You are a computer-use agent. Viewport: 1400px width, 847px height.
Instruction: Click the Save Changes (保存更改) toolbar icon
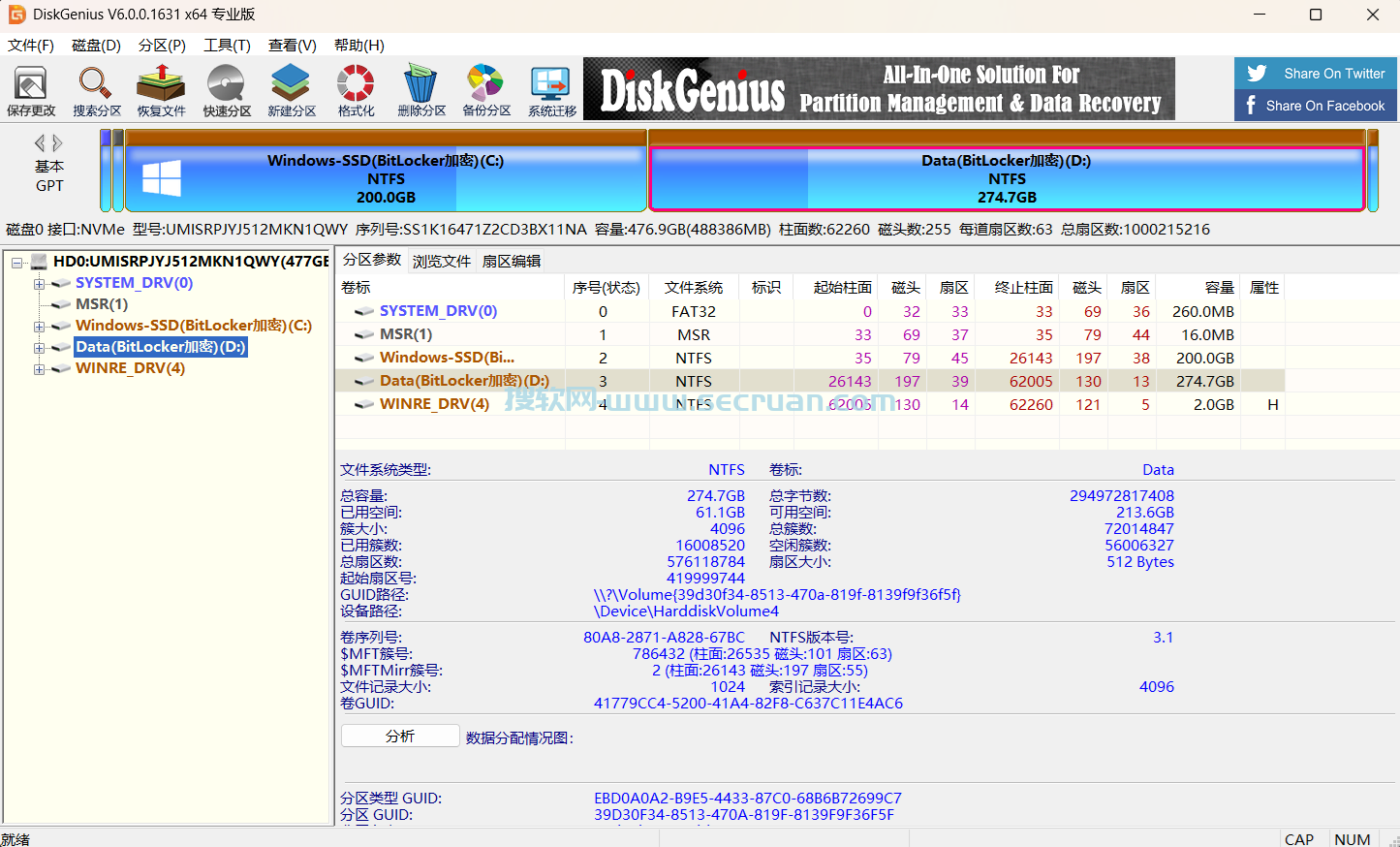(31, 91)
